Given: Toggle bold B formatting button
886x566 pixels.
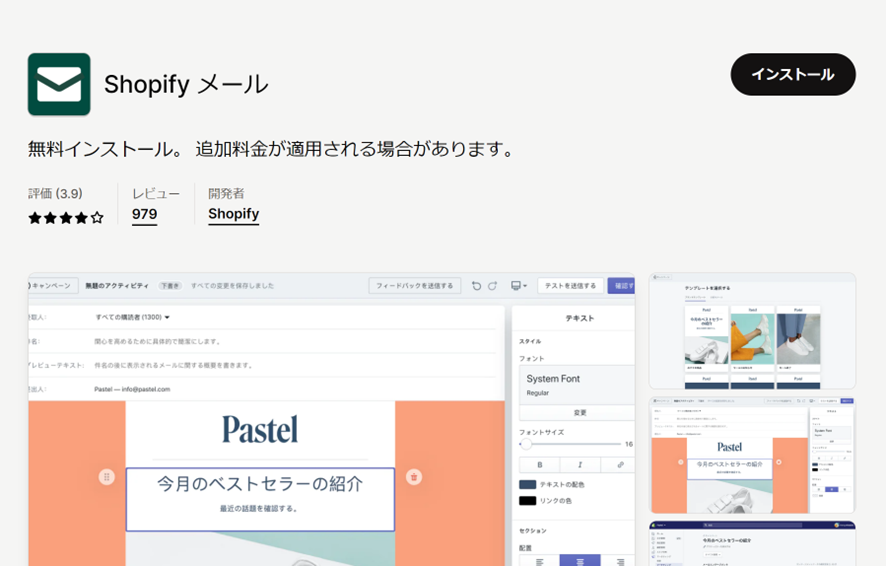Looking at the screenshot, I should point(540,465).
